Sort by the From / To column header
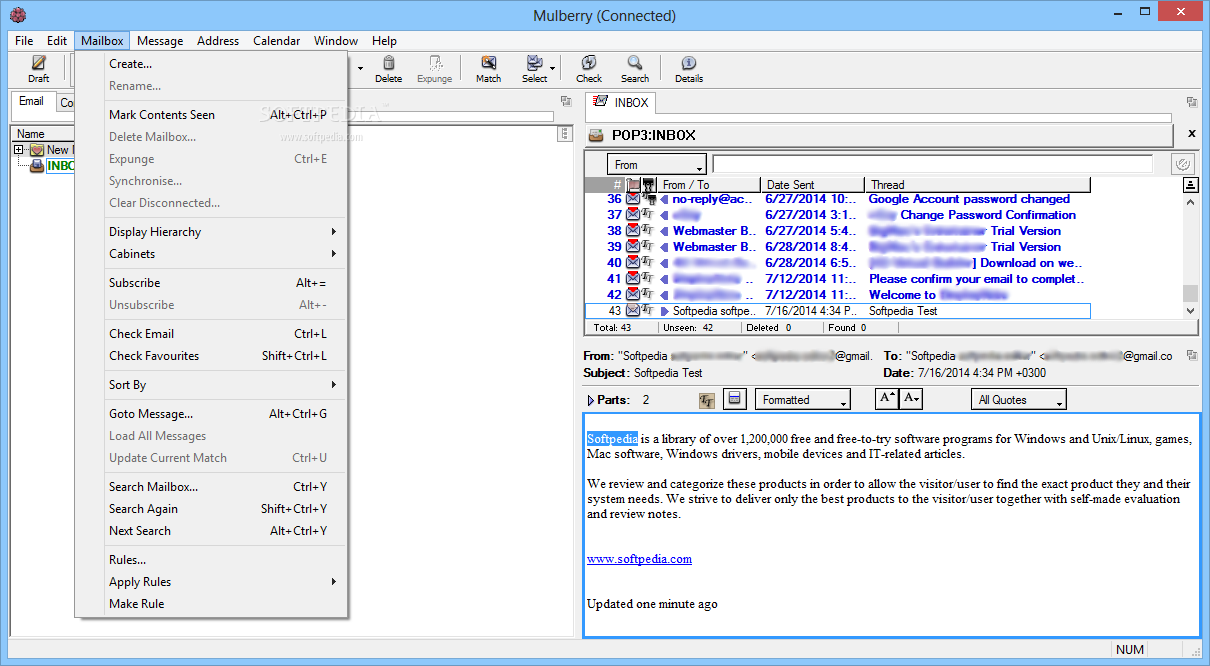This screenshot has height=666, width=1210. click(708, 185)
